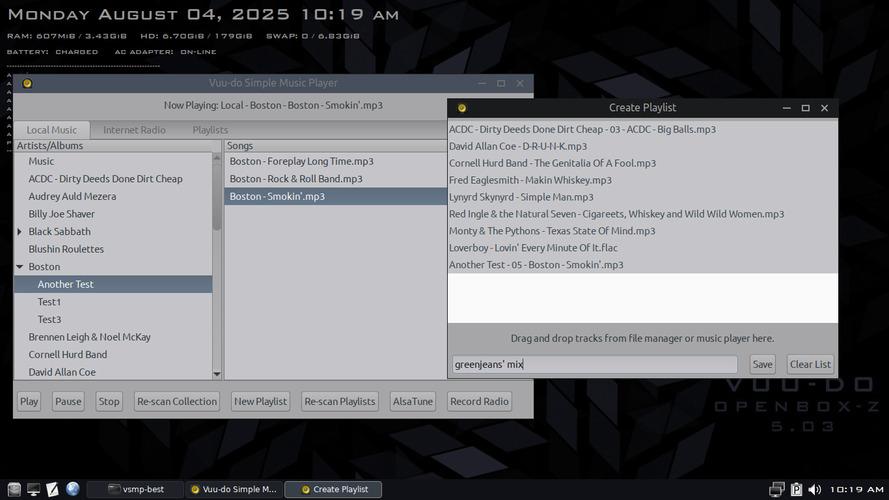Click the Clear List button

click(809, 365)
